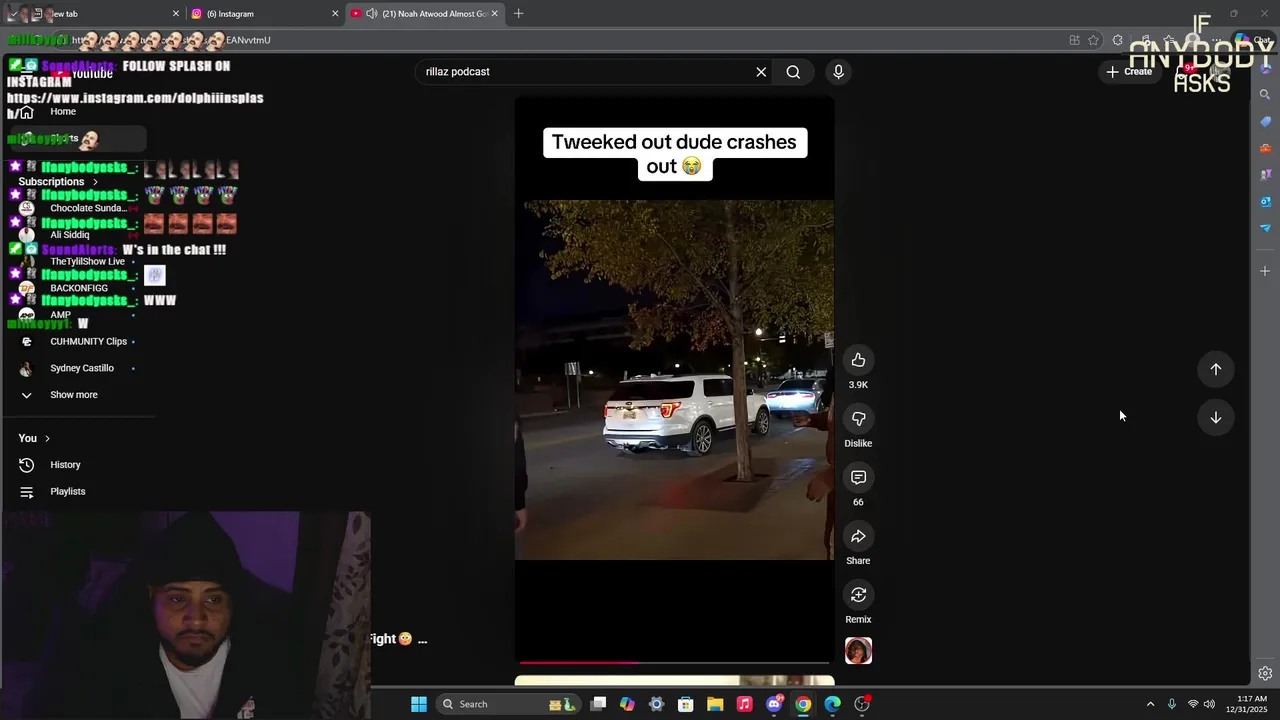Image resolution: width=1280 pixels, height=720 pixels.
Task: Open the apps grid icon in address bar
Action: [x=1074, y=40]
